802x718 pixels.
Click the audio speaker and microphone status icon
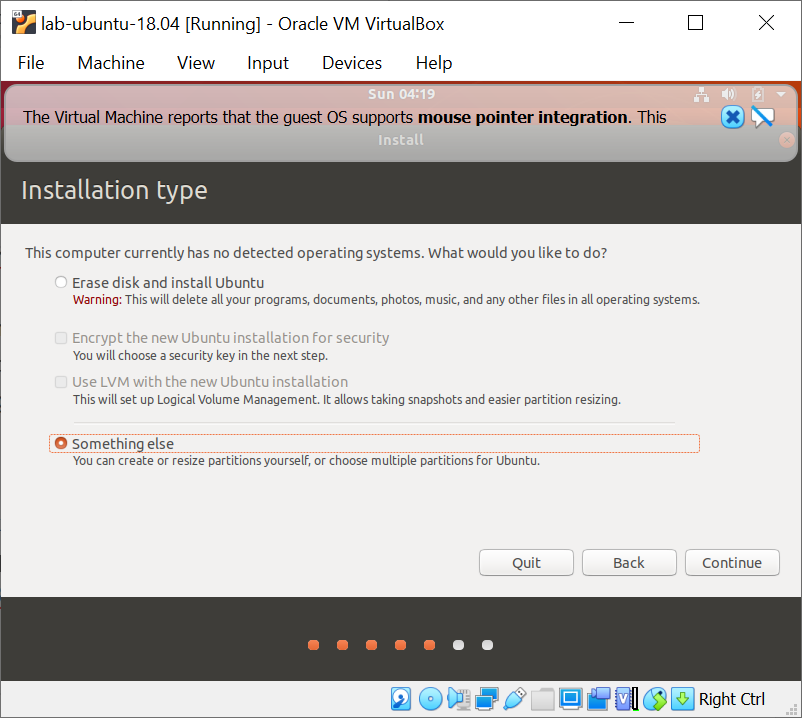[459, 699]
